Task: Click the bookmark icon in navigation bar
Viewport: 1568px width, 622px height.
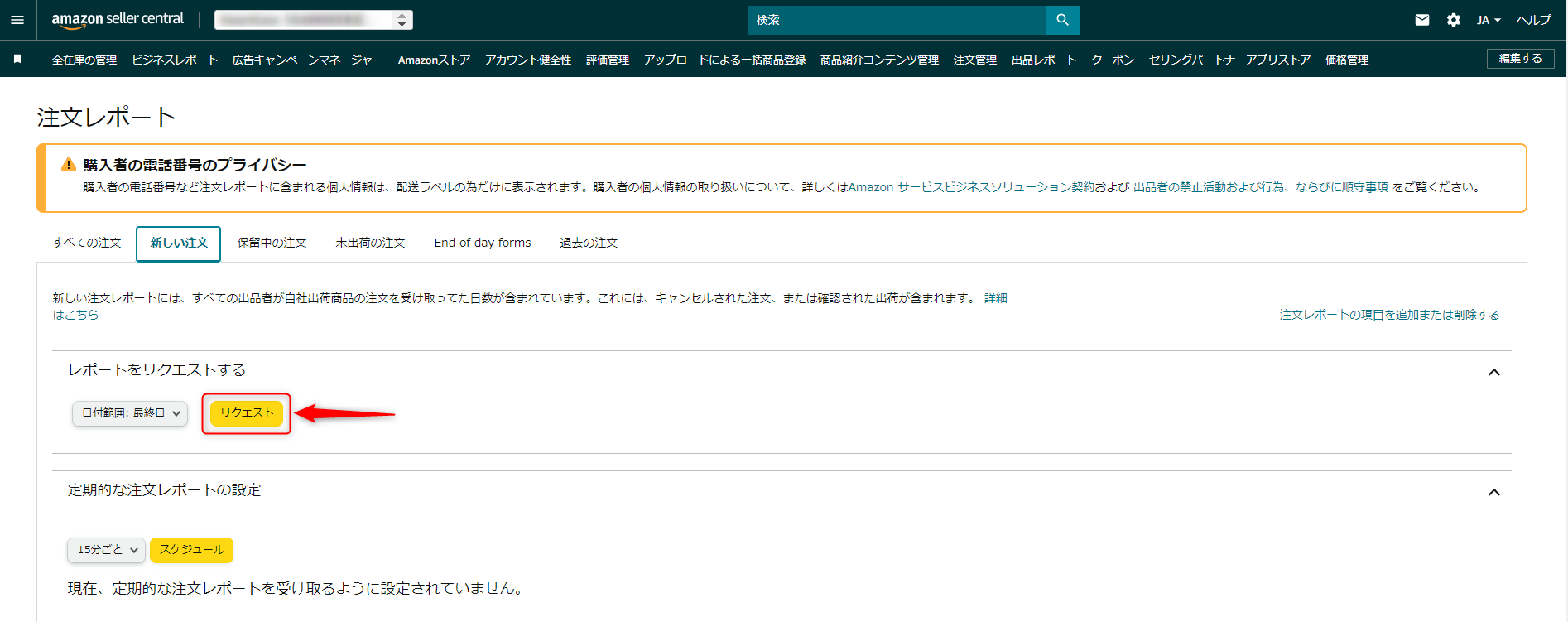Action: [x=17, y=59]
